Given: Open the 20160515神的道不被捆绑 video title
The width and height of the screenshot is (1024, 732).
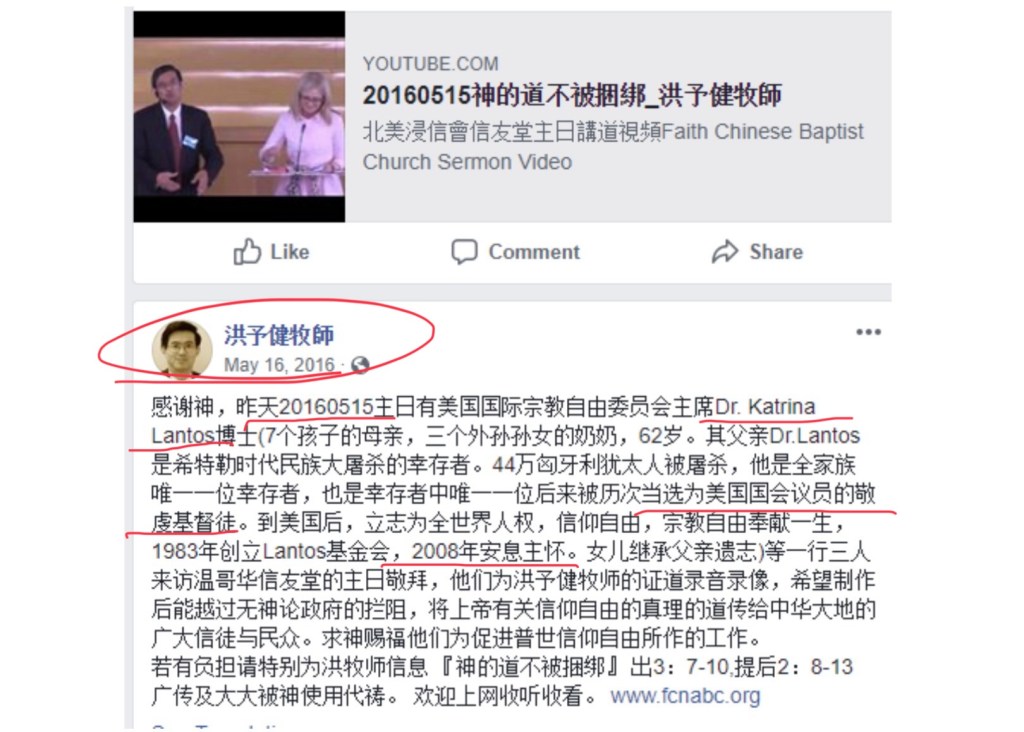Looking at the screenshot, I should point(572,95).
